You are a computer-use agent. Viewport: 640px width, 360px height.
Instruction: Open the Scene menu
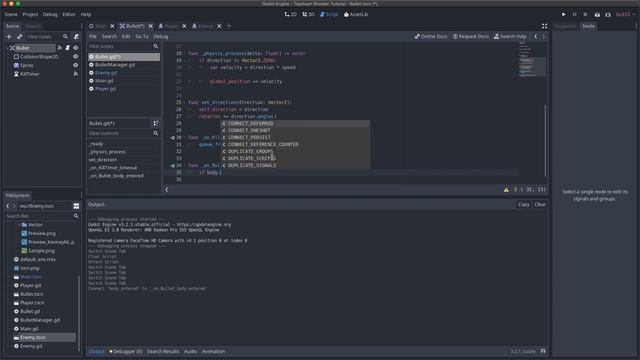[11, 14]
